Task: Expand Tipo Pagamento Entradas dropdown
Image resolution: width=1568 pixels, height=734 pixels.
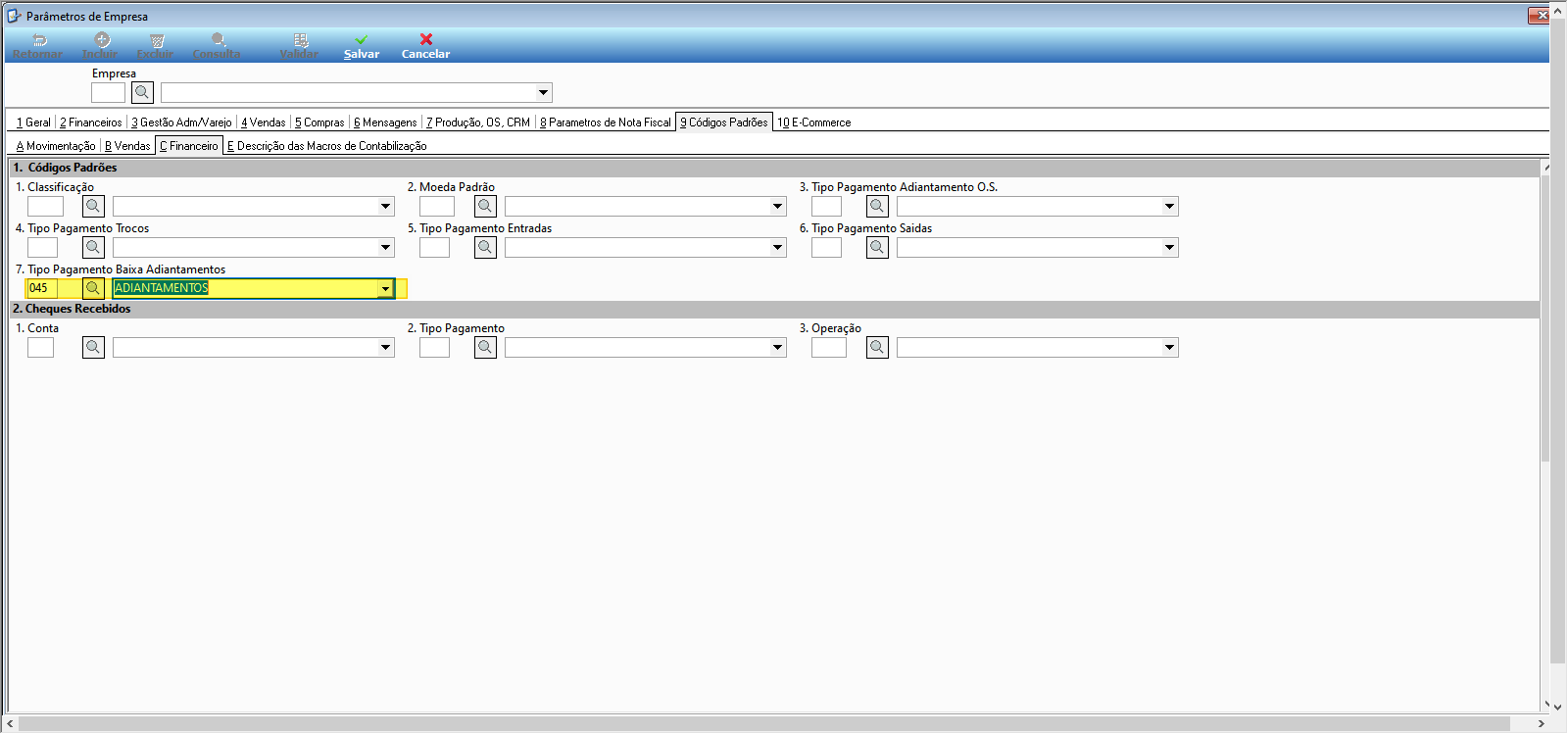Action: point(777,247)
